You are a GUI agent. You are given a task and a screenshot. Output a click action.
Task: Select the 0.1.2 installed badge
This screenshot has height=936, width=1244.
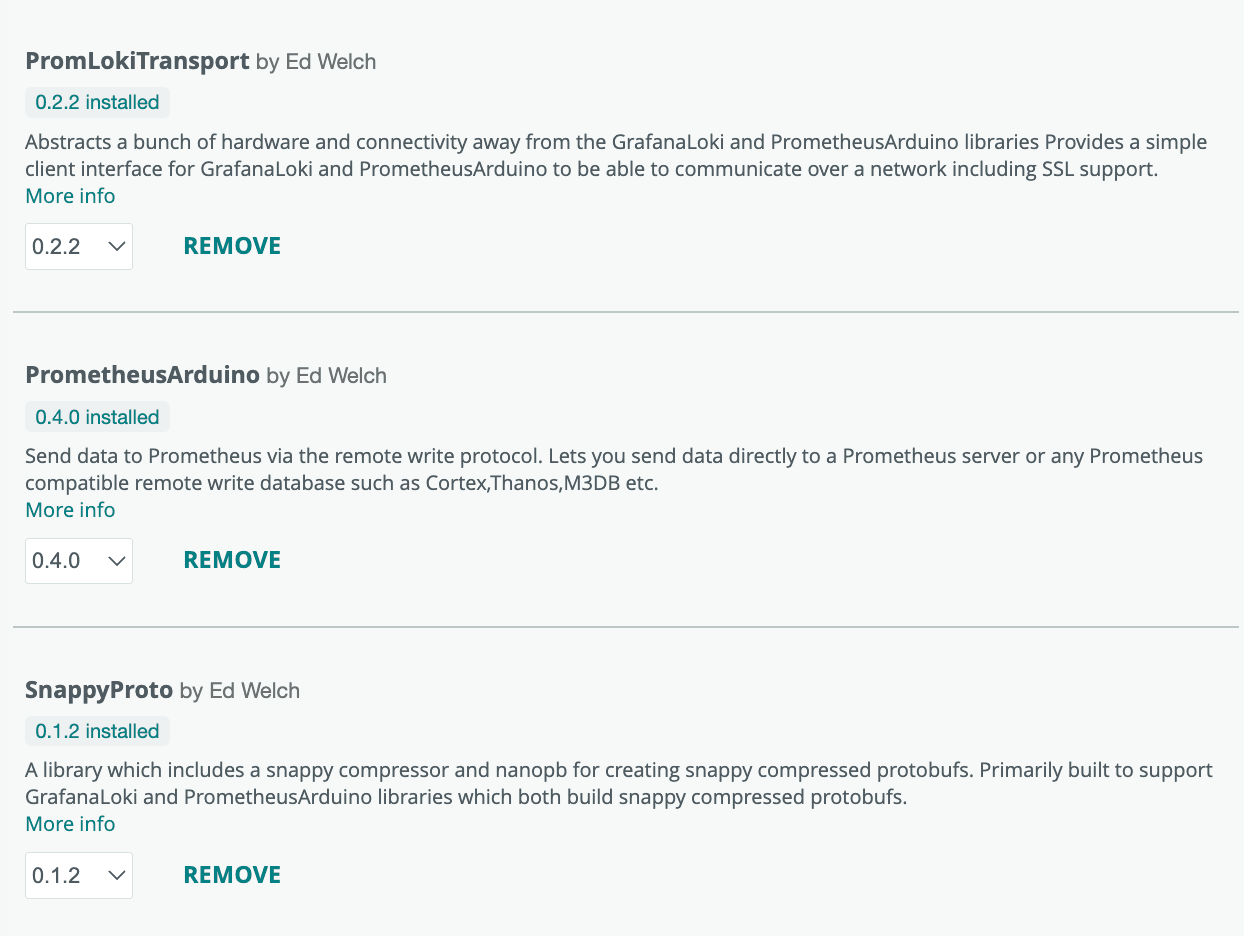97,731
